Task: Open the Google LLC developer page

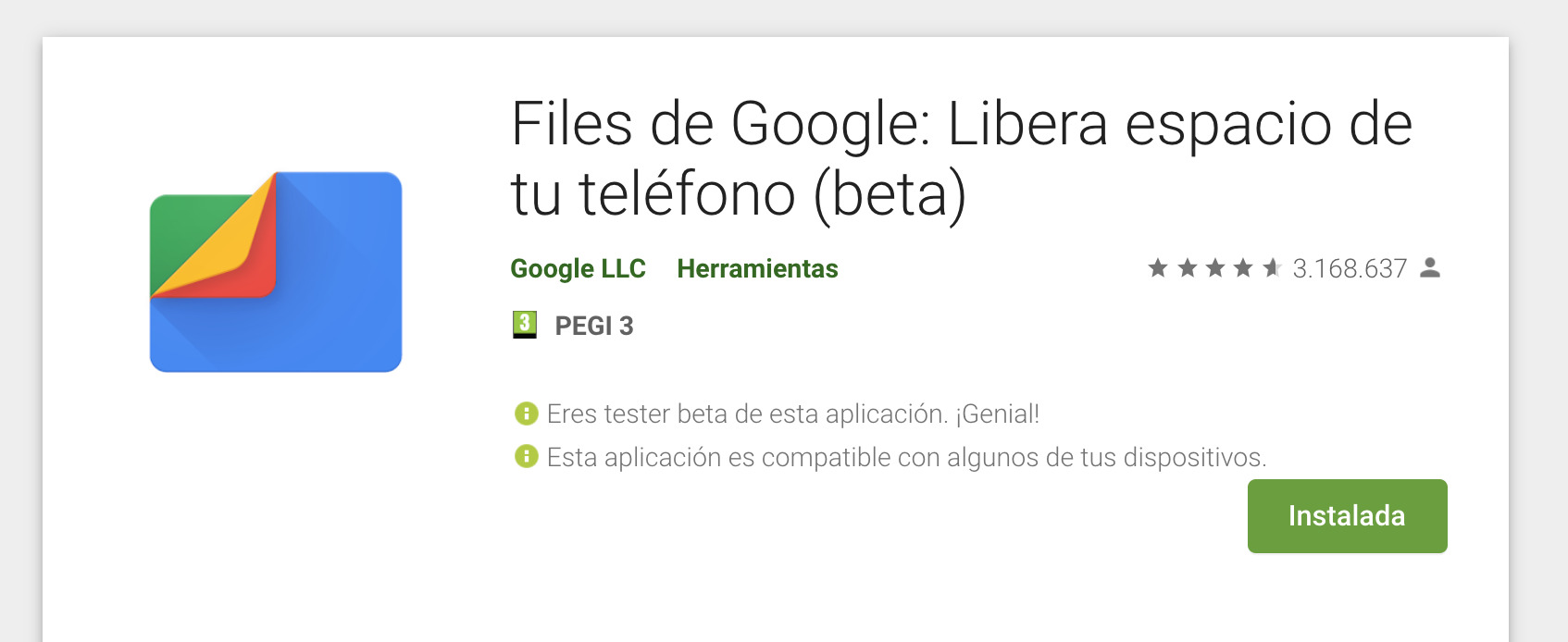Action: coord(579,268)
